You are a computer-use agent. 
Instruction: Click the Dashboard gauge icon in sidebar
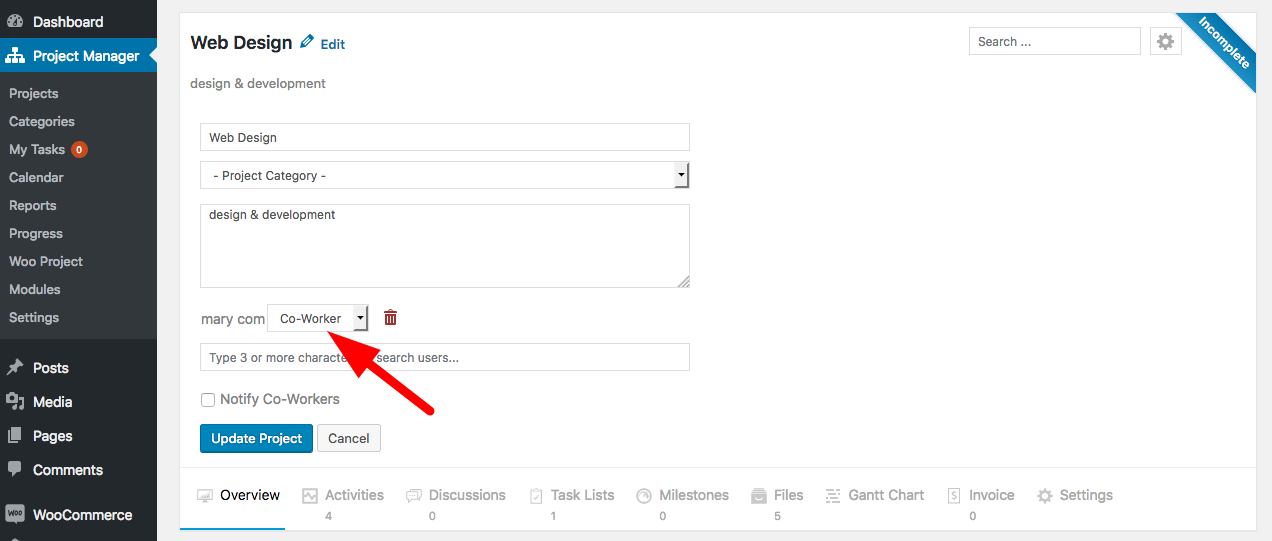15,21
